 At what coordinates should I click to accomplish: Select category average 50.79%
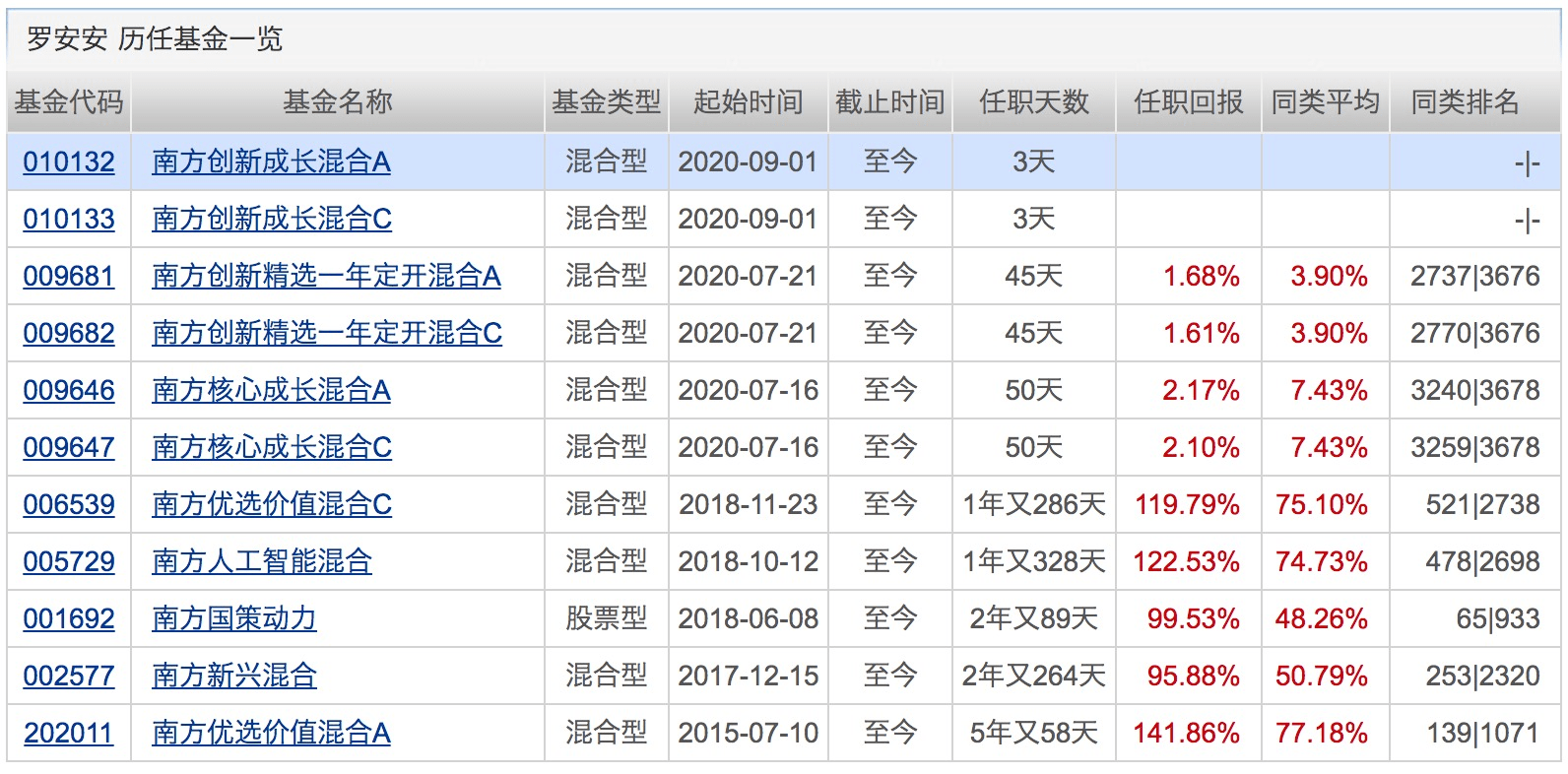coord(1322,676)
